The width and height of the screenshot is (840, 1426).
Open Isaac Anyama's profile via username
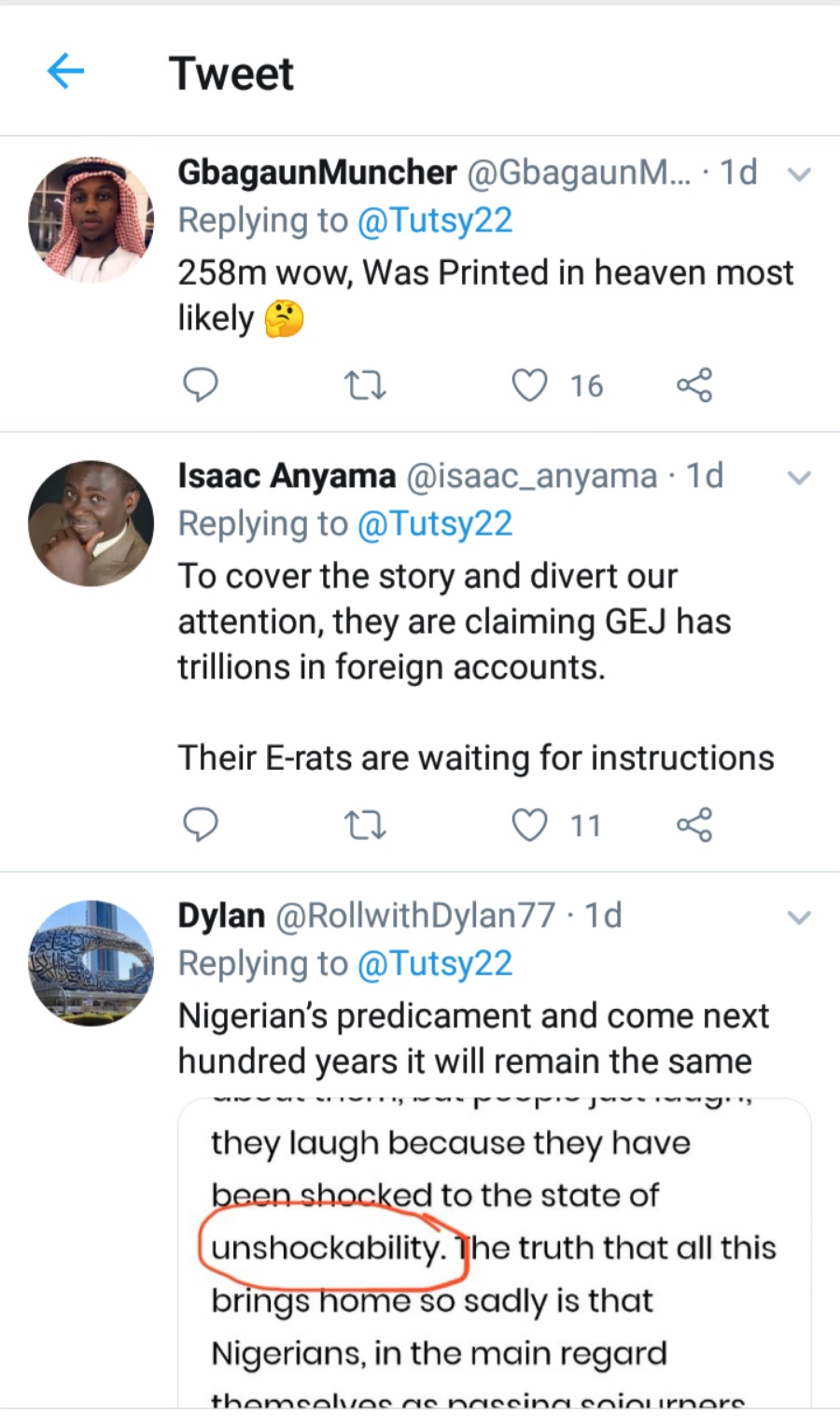pos(286,476)
